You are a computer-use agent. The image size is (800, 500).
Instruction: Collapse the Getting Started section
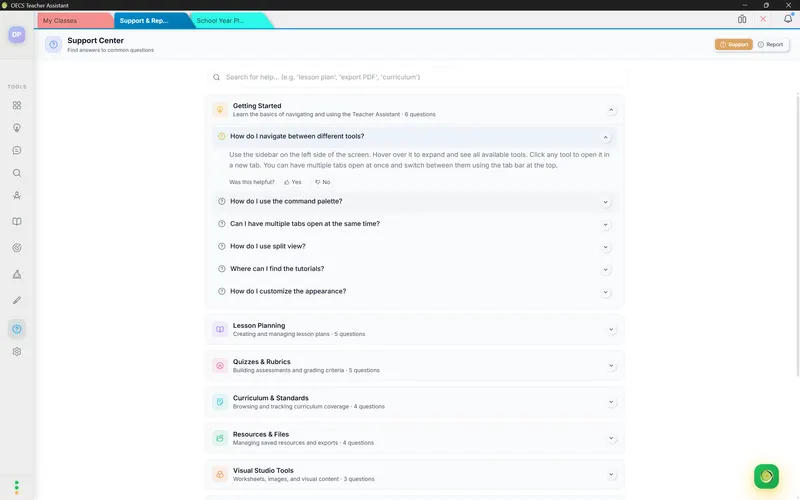pos(611,110)
